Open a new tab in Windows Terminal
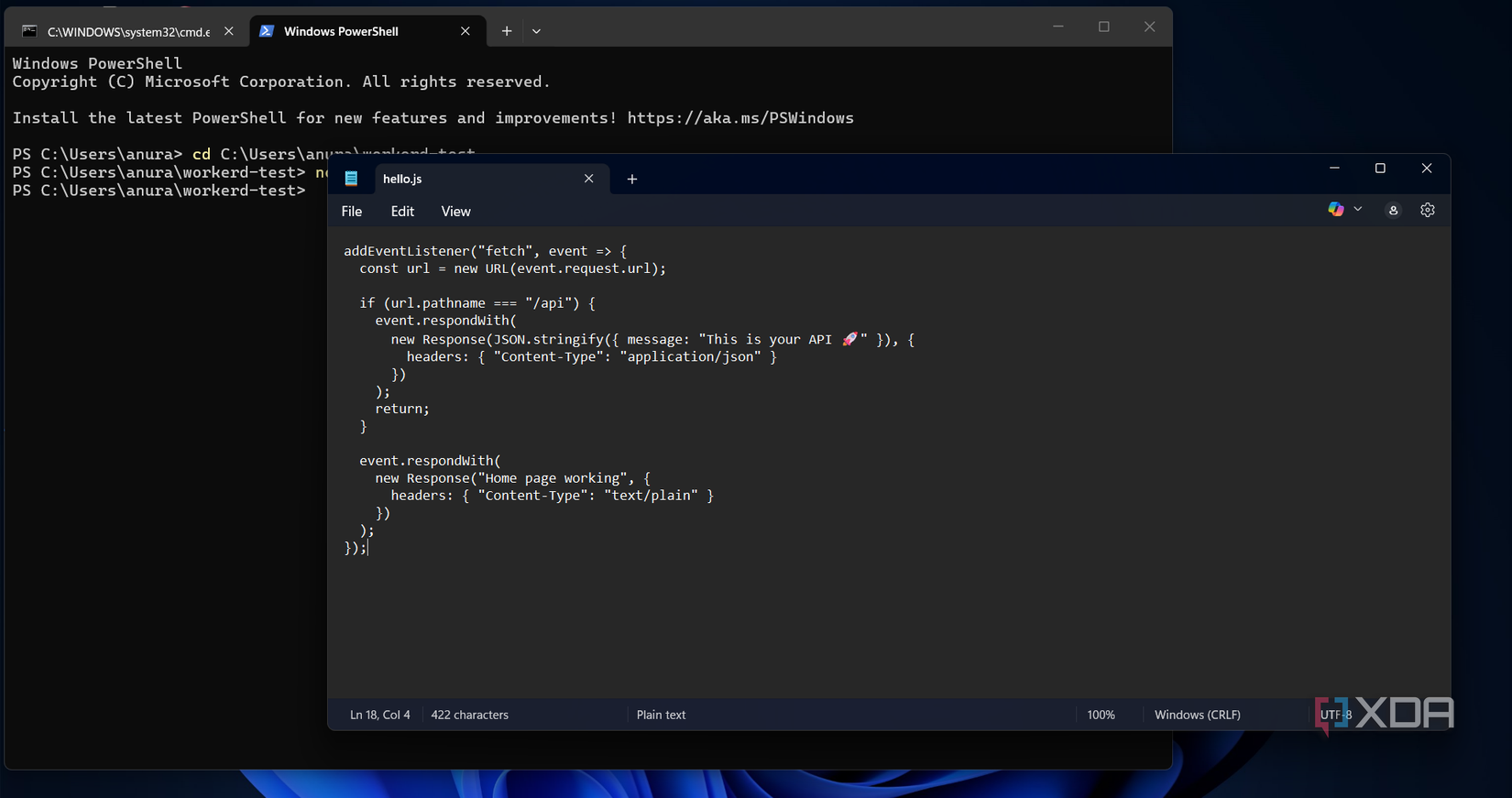Image resolution: width=1512 pixels, height=798 pixels. pyautogui.click(x=507, y=31)
